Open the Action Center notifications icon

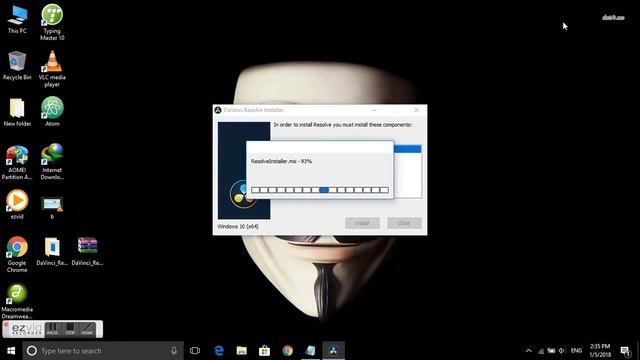pos(625,351)
